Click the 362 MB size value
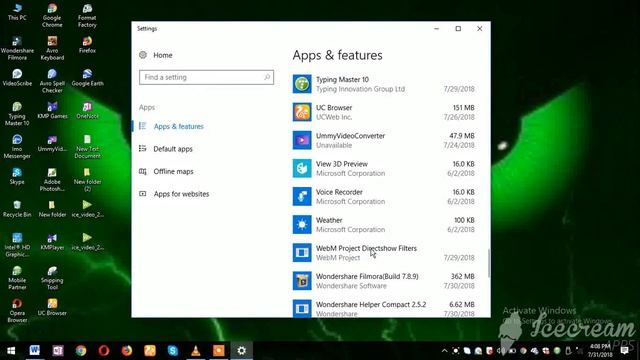 462,277
